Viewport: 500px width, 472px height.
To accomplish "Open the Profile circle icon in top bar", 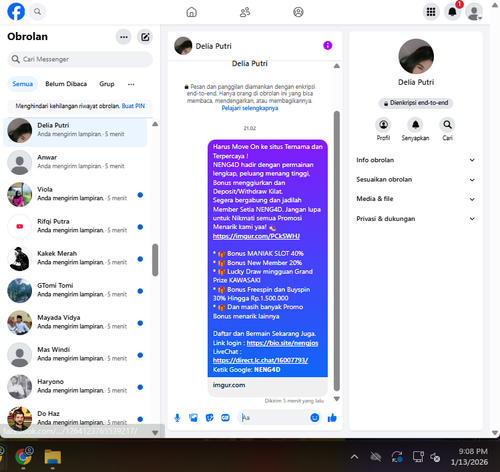I will coord(298,12).
